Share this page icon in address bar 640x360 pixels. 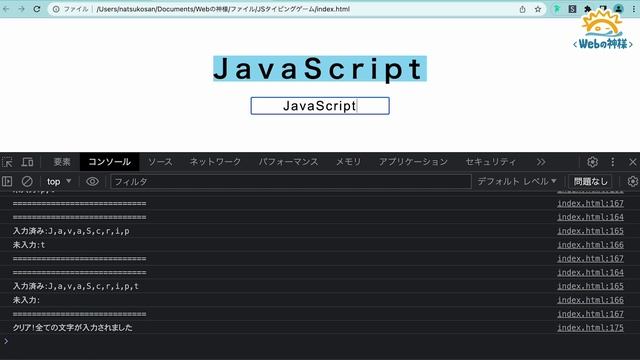coord(522,9)
